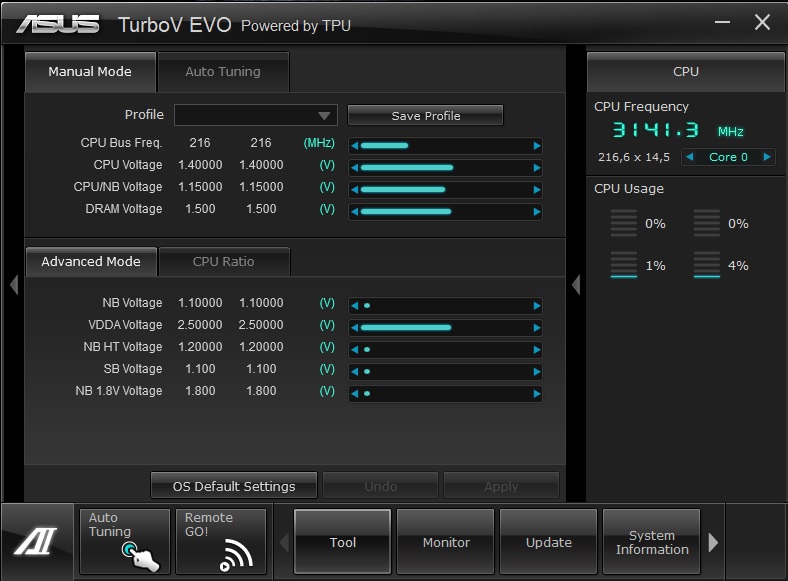Increase CPU Bus Freq. with right arrow
The image size is (788, 581).
click(x=536, y=146)
